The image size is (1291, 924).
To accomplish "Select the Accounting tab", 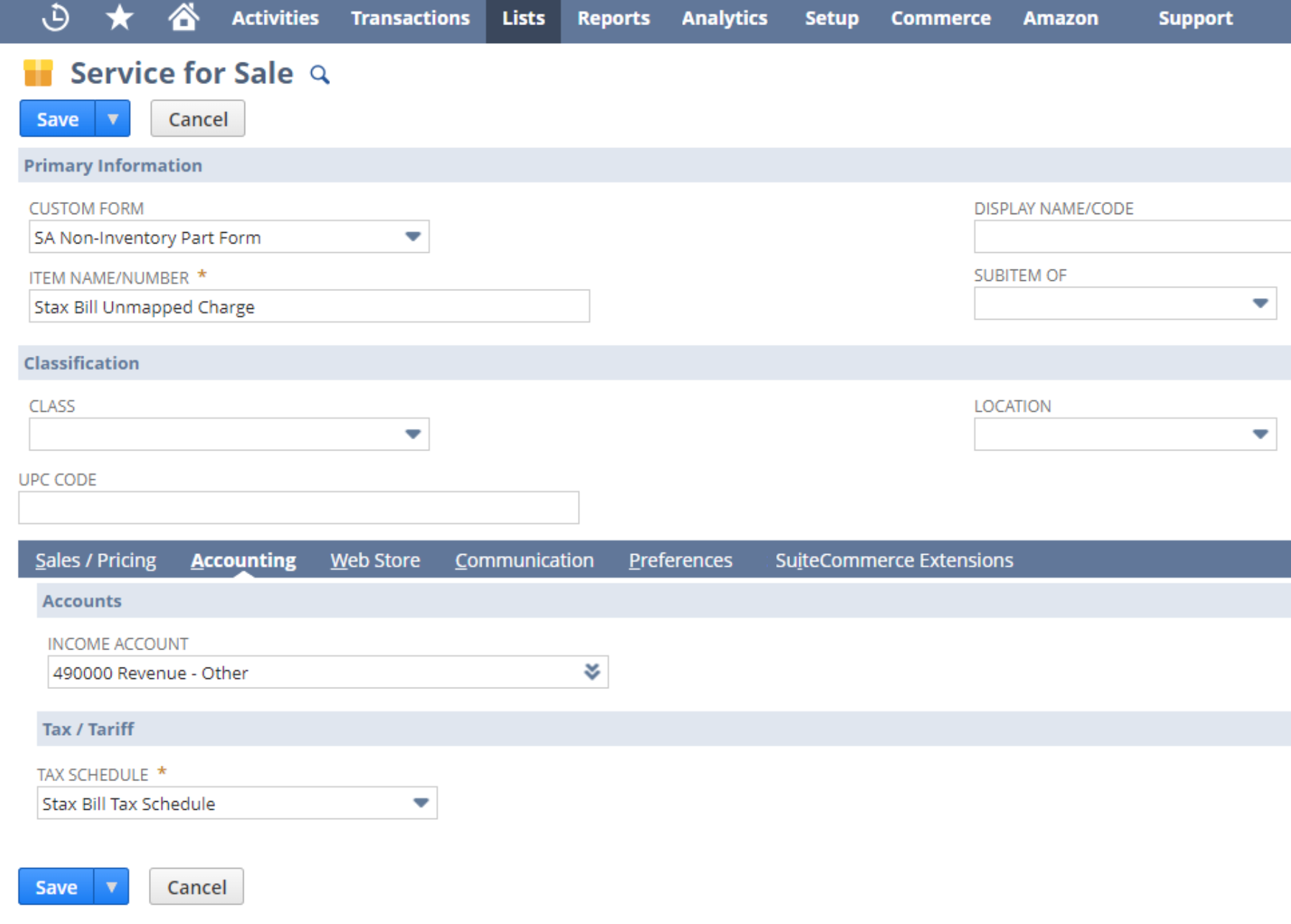I will pos(244,560).
